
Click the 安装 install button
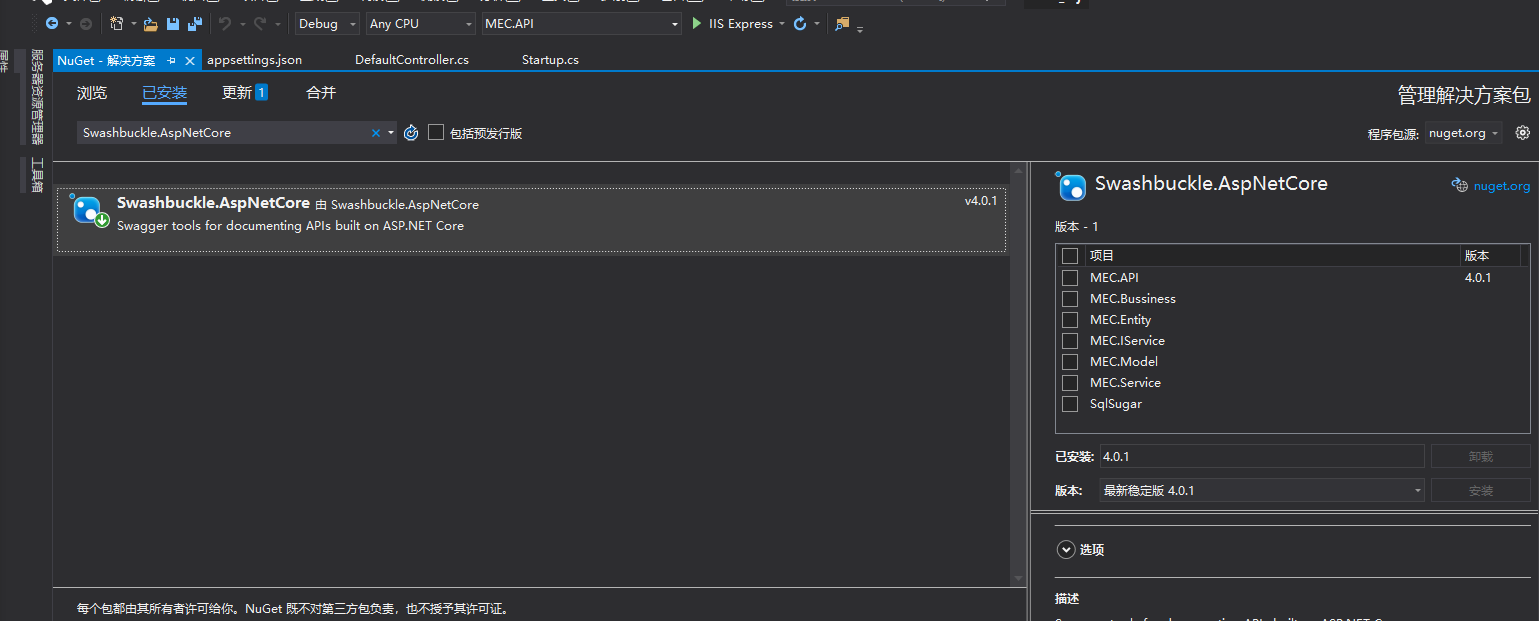point(1481,491)
